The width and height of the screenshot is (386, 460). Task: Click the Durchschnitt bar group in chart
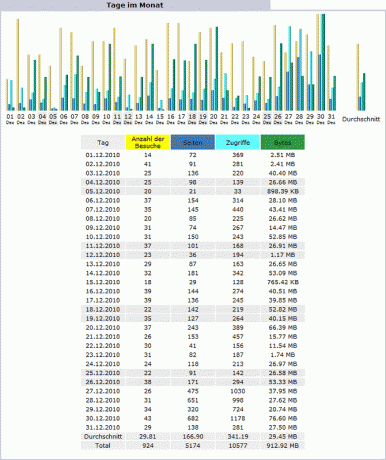361,77
